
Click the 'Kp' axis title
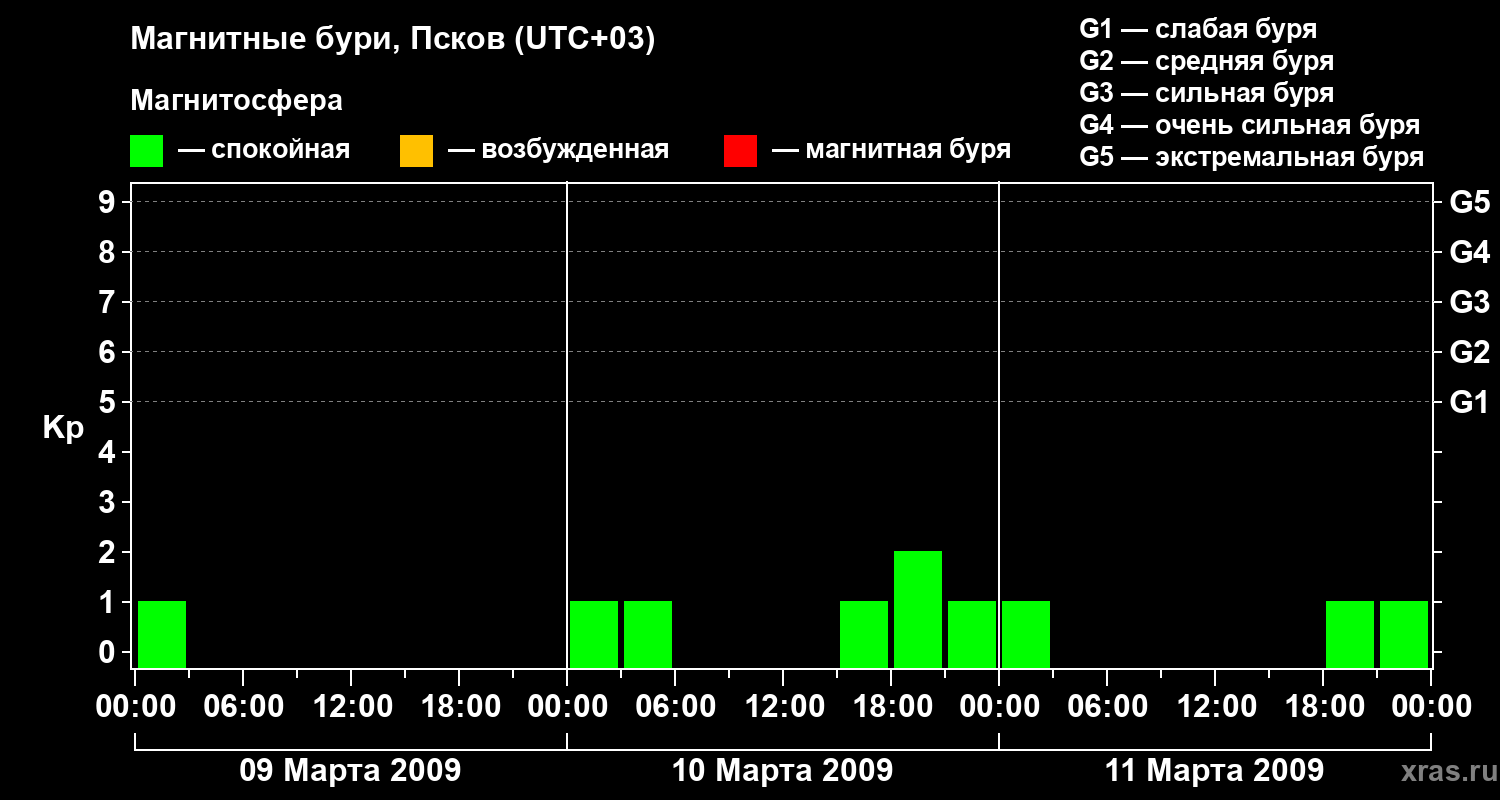[x=63, y=428]
